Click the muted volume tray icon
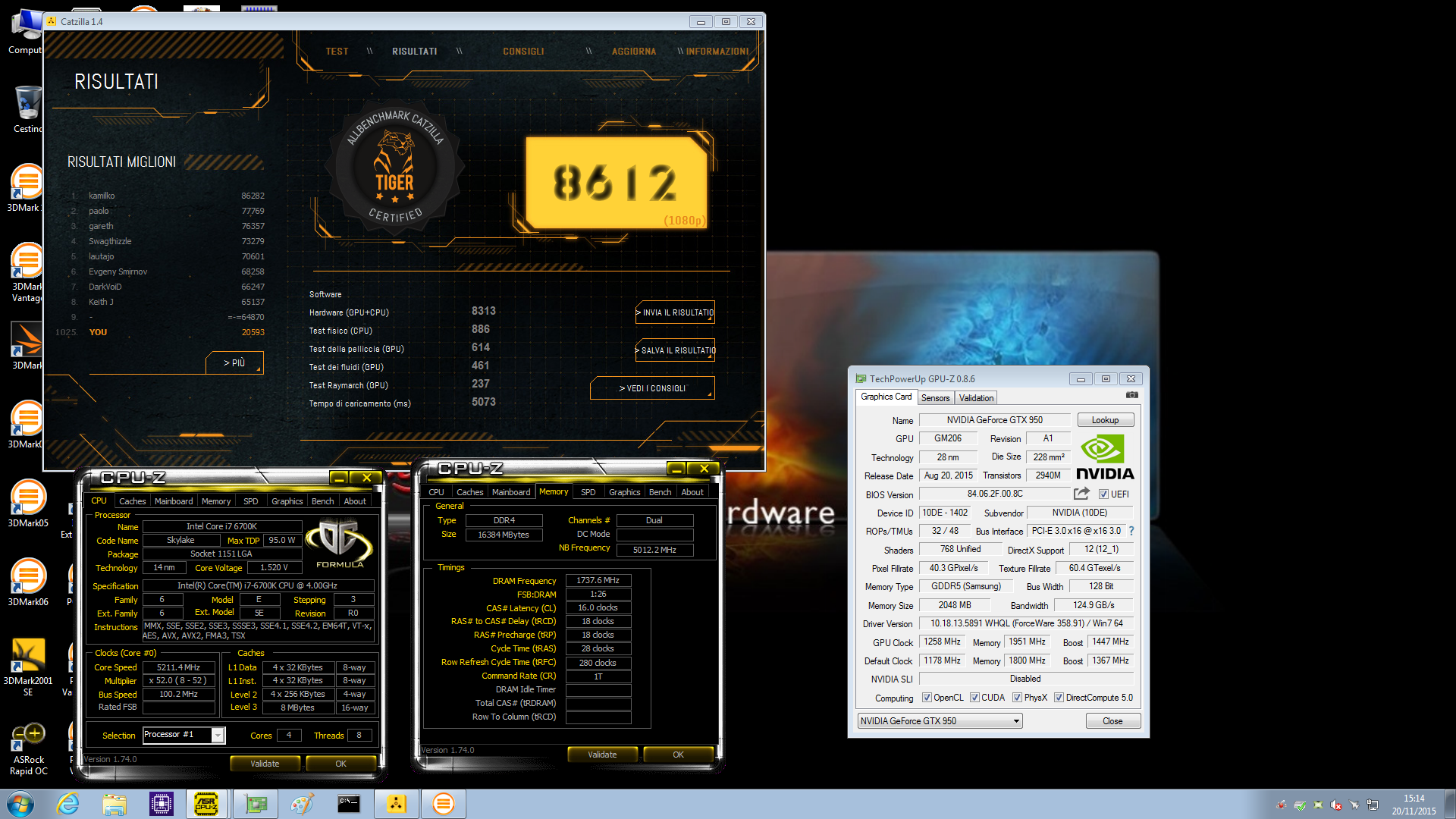 [1336, 805]
